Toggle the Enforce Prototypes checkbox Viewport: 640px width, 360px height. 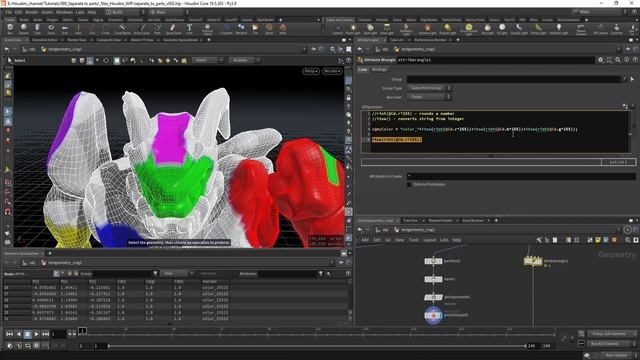tap(409, 184)
